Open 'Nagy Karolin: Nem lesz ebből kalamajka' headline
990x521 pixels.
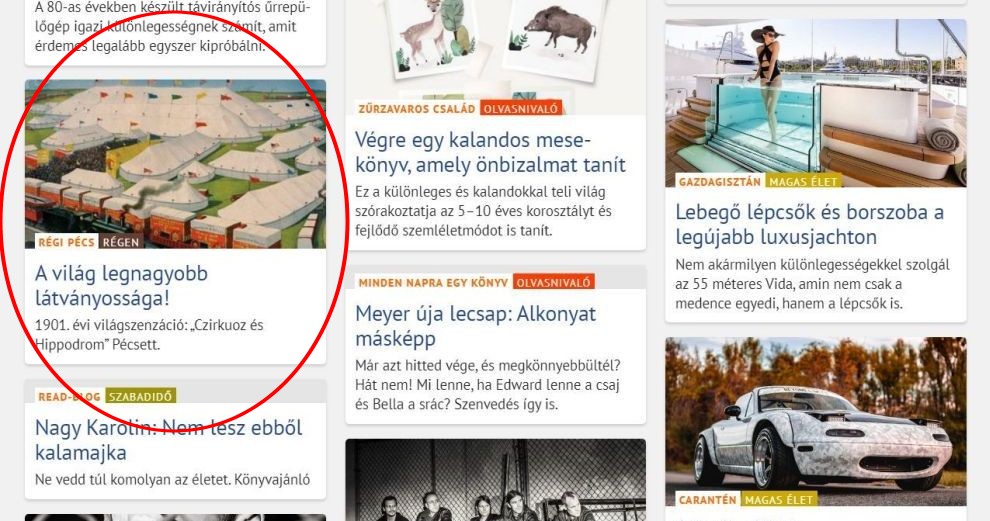(169, 440)
